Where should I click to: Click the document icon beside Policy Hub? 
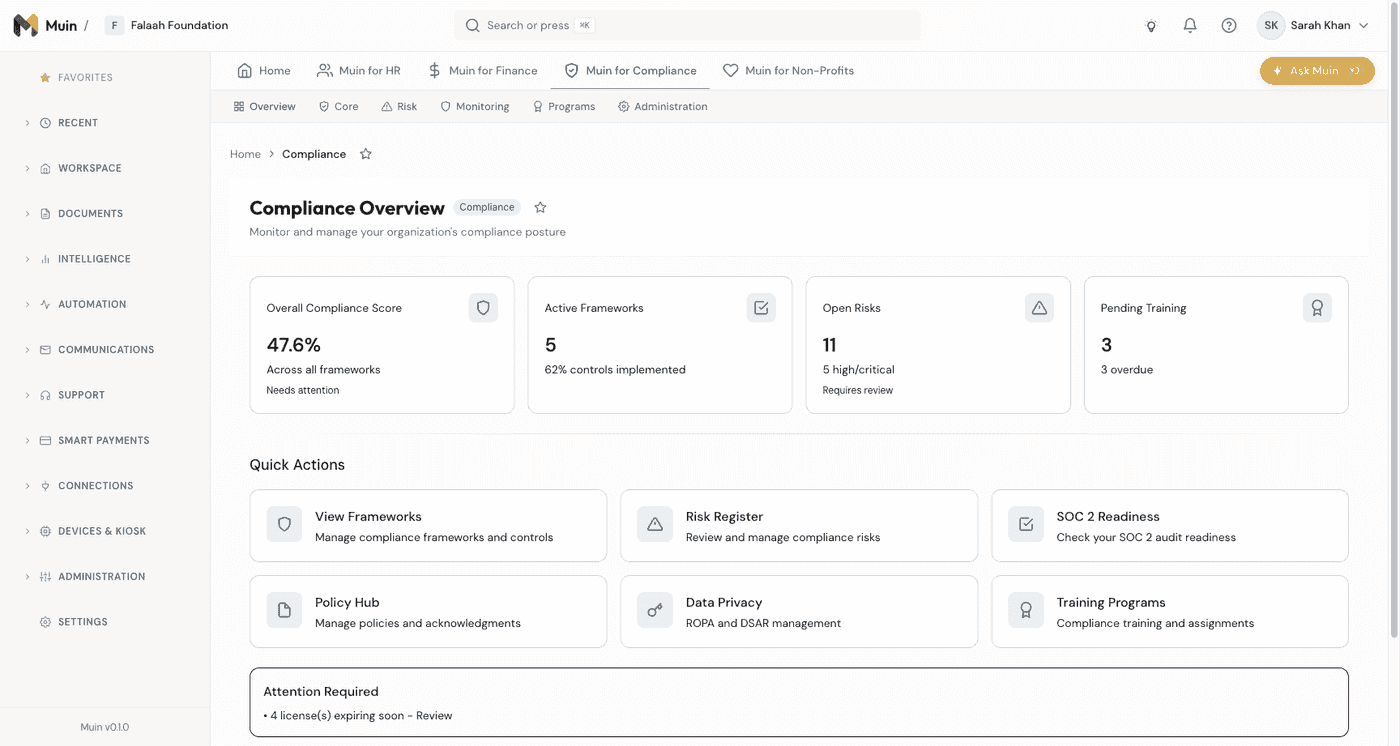pyautogui.click(x=284, y=610)
